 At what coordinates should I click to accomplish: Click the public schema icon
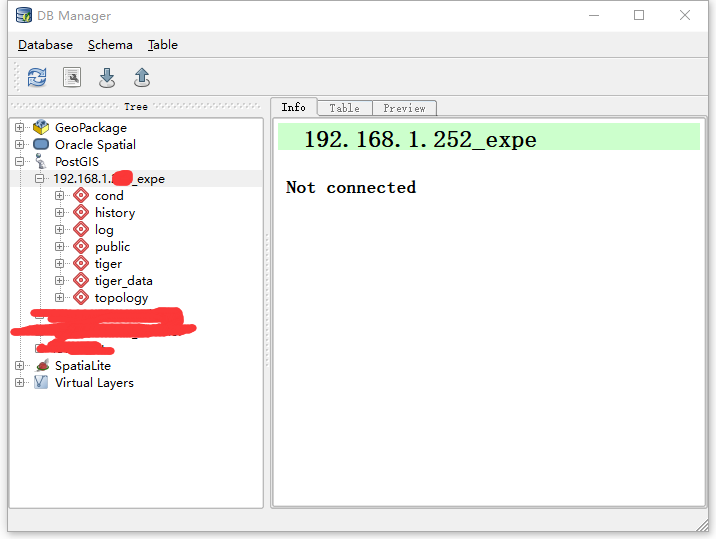click(x=81, y=247)
